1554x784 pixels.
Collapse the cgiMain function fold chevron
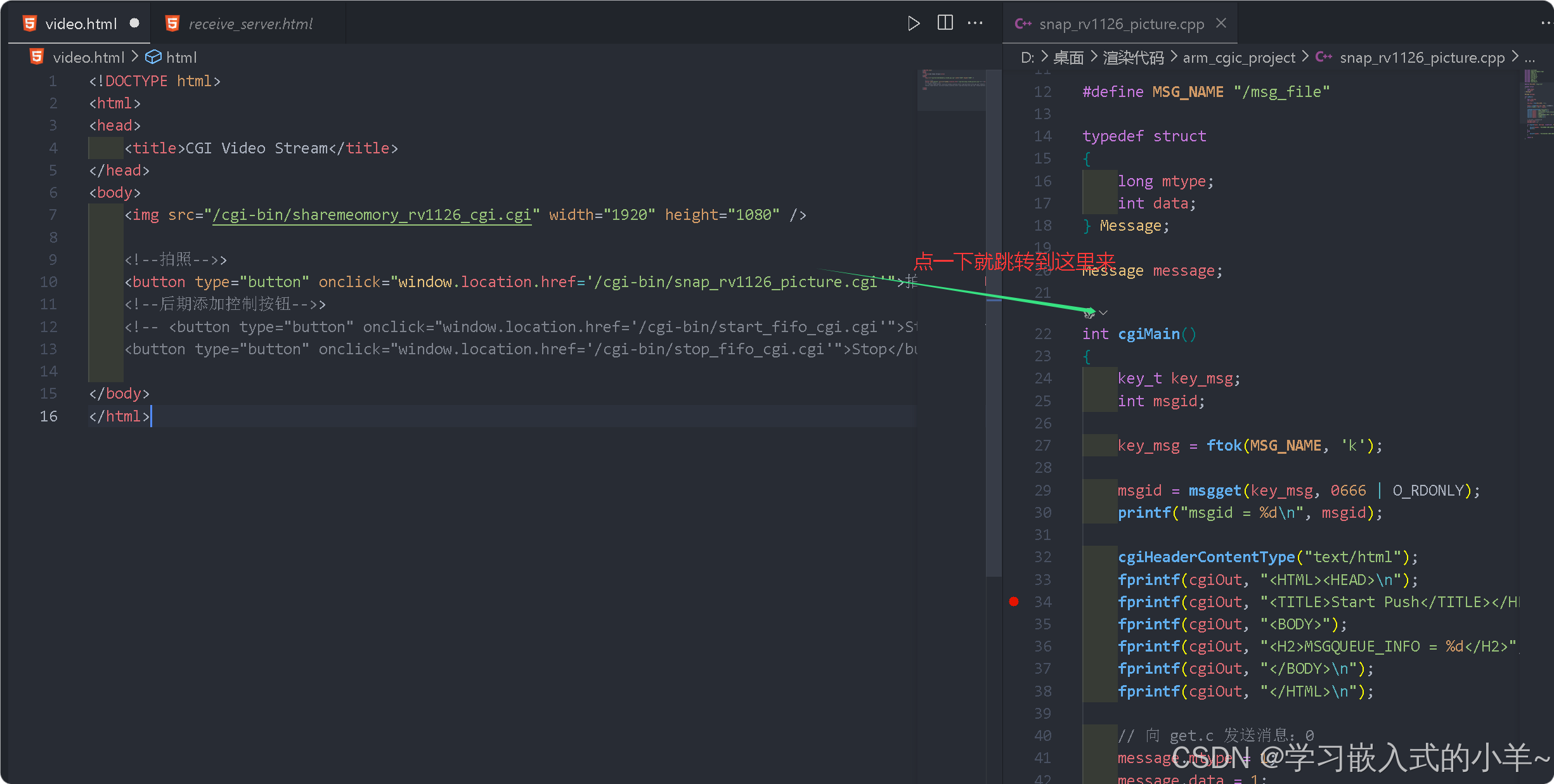pos(1104,312)
